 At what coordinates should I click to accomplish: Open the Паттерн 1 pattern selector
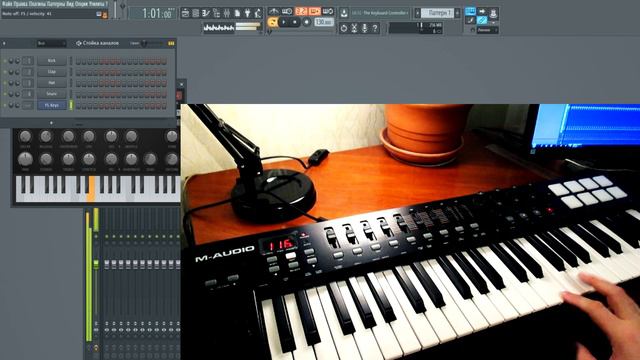tap(437, 13)
